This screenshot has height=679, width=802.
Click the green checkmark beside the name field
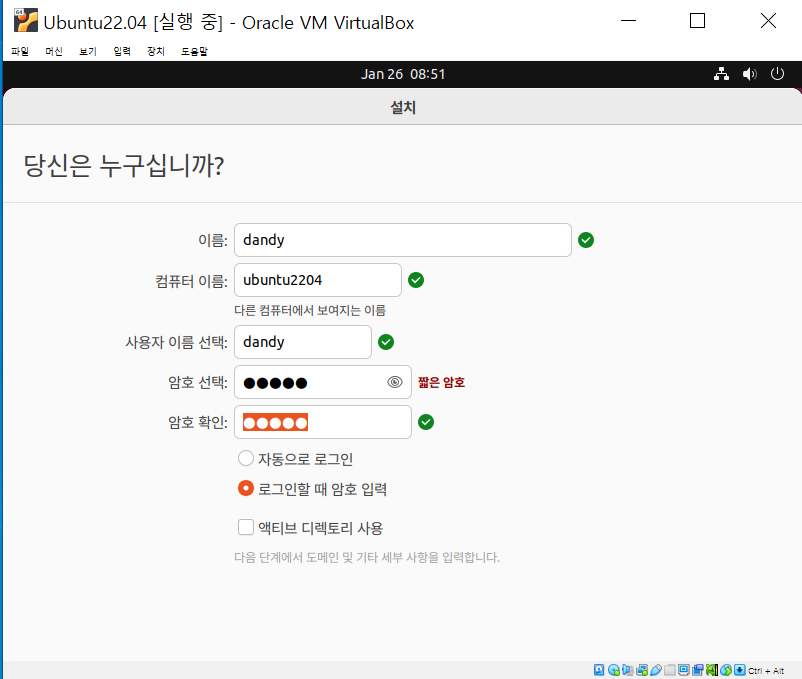[x=586, y=240]
